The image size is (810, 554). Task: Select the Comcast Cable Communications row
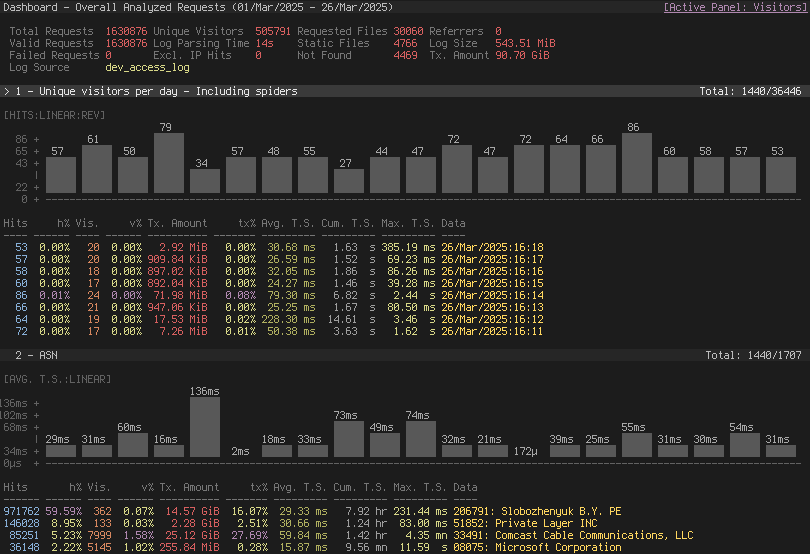[x=348, y=535]
